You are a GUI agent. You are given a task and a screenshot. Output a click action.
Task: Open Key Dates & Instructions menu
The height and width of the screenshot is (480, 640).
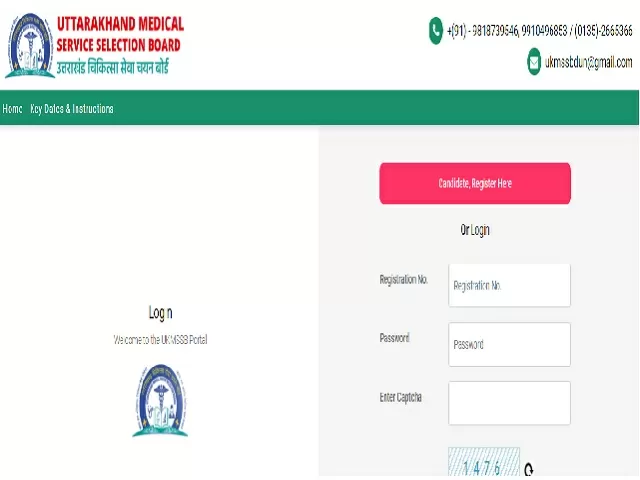[x=72, y=109]
